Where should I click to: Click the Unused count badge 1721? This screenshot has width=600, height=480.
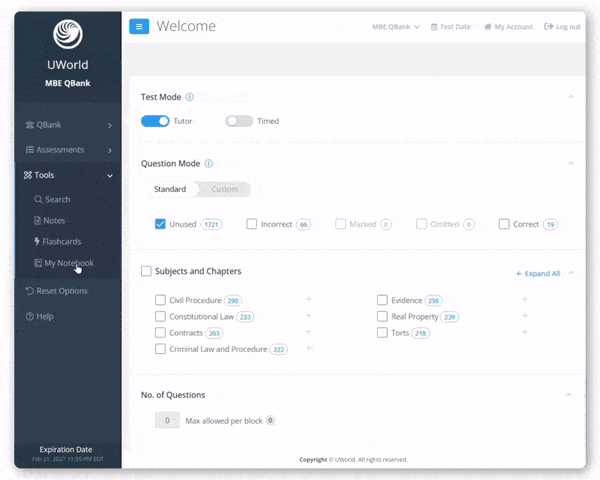pos(211,224)
